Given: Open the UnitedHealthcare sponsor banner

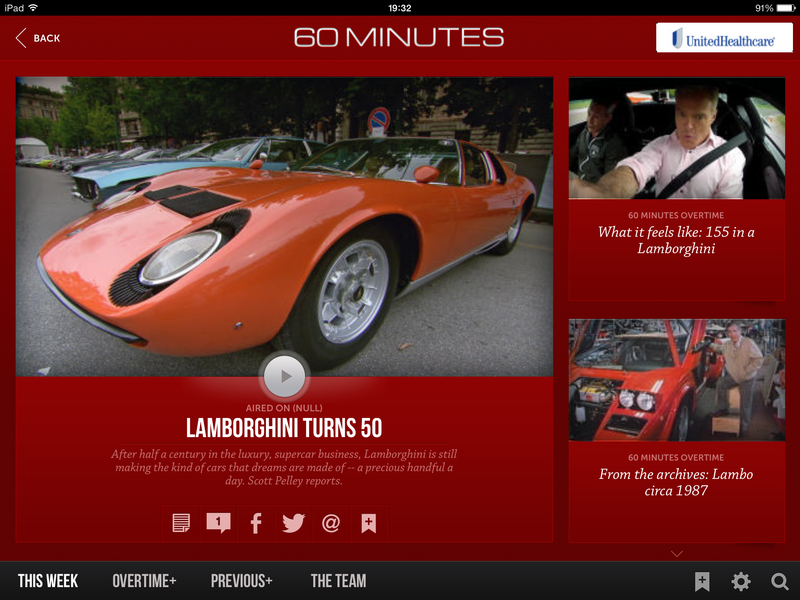Looking at the screenshot, I should click(724, 38).
